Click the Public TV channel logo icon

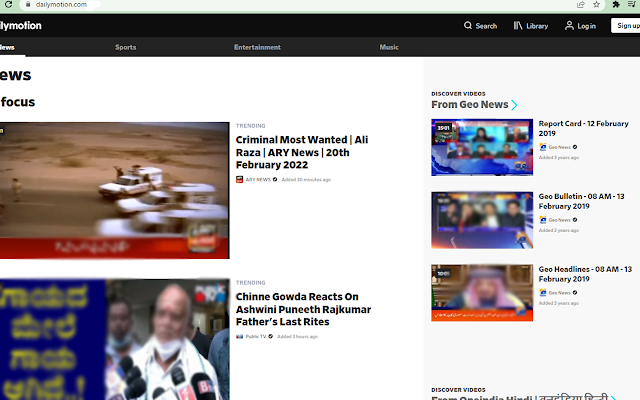pos(240,337)
